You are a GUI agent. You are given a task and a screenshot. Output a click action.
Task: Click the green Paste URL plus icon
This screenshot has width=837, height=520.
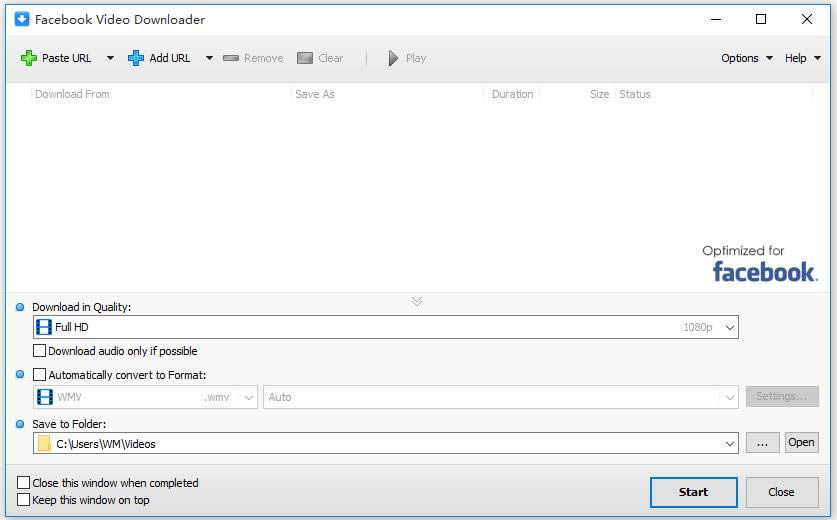click(29, 58)
